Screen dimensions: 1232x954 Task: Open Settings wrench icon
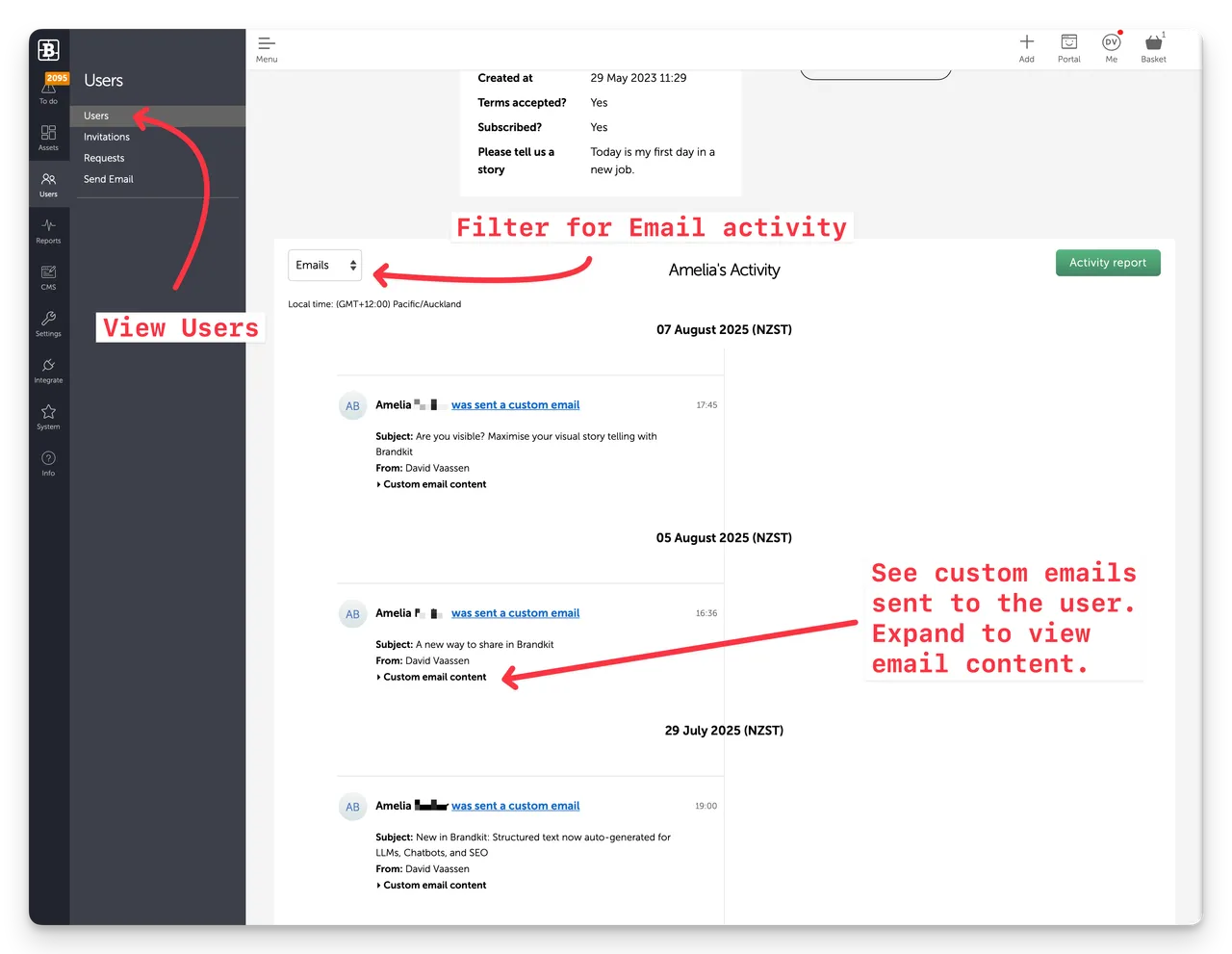point(48,322)
